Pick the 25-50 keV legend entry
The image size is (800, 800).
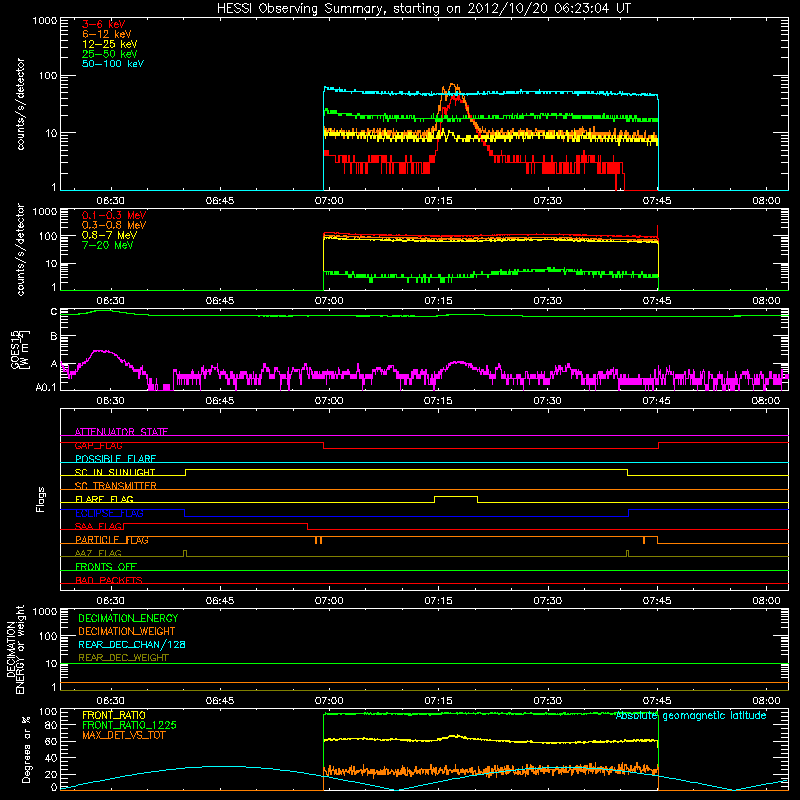[x=110, y=54]
